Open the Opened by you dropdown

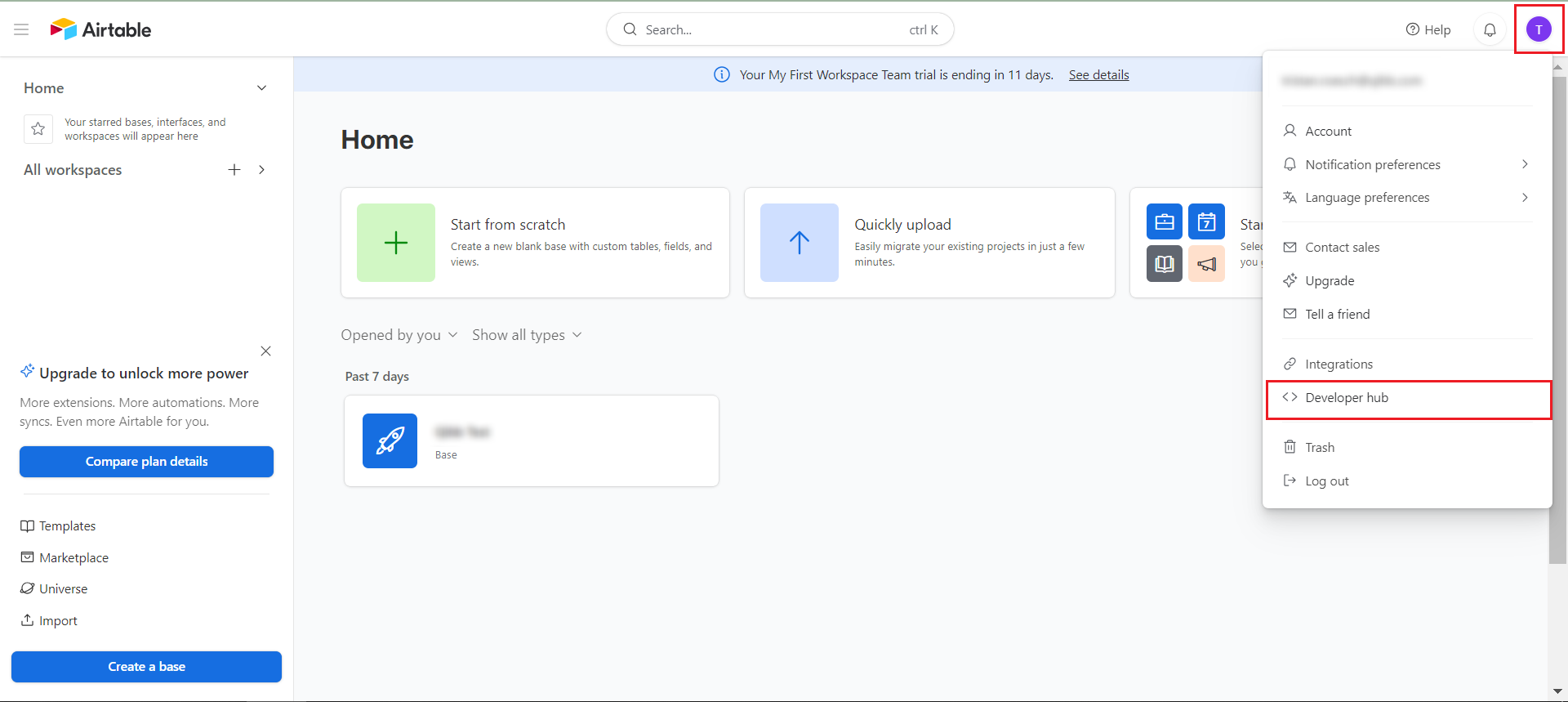tap(399, 335)
